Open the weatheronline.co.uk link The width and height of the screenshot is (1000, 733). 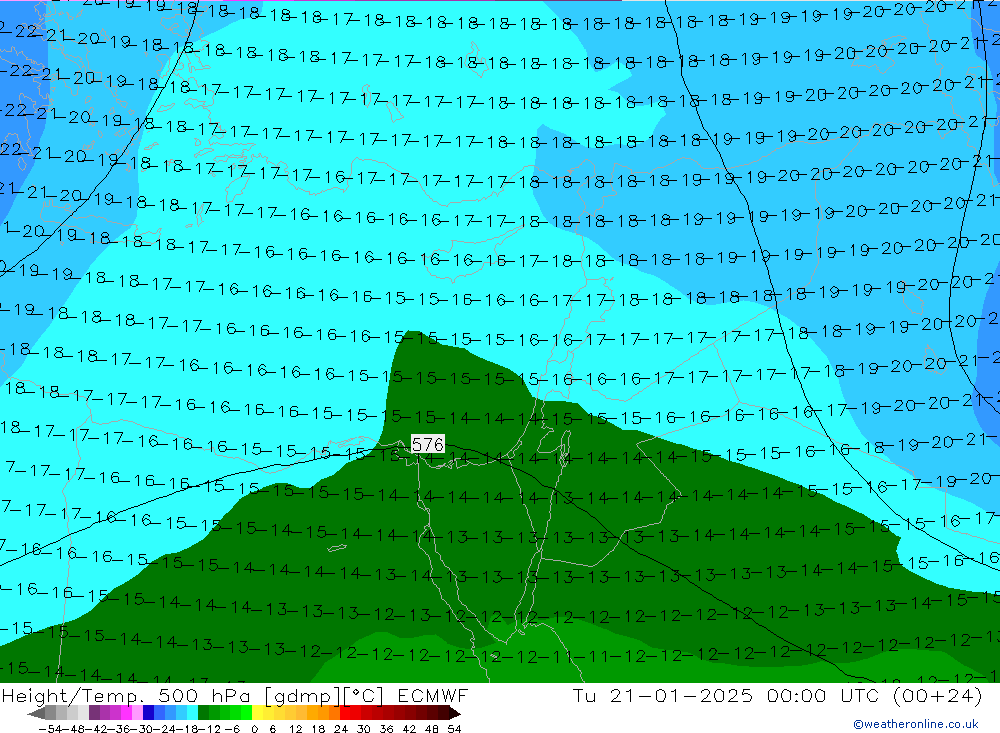(x=916, y=724)
